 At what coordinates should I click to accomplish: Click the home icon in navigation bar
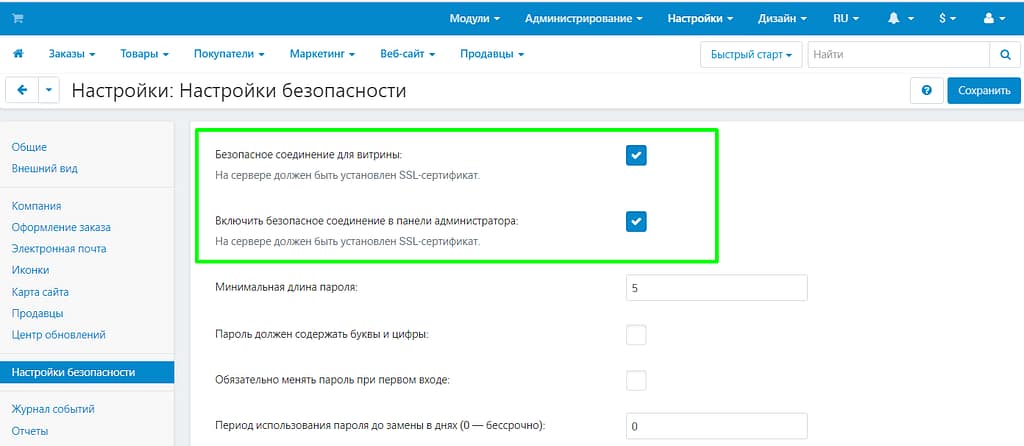pyautogui.click(x=18, y=53)
